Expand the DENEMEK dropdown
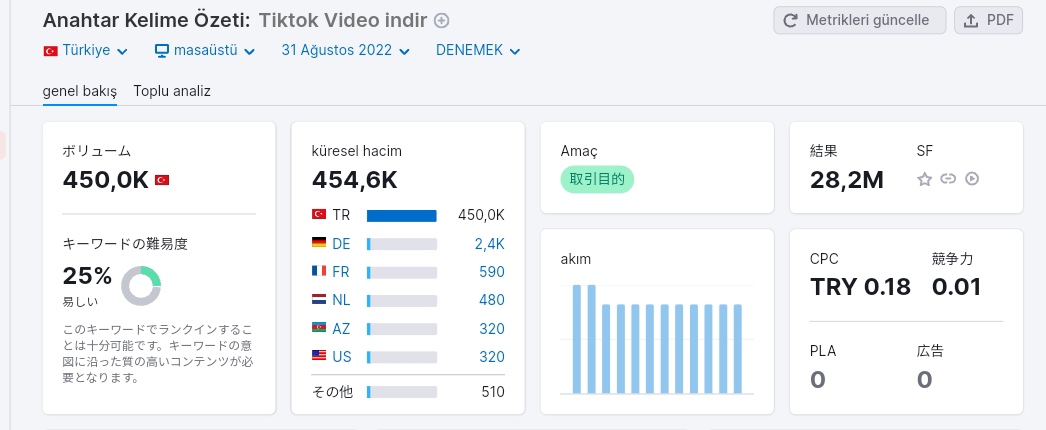The image size is (1046, 430). pos(478,51)
